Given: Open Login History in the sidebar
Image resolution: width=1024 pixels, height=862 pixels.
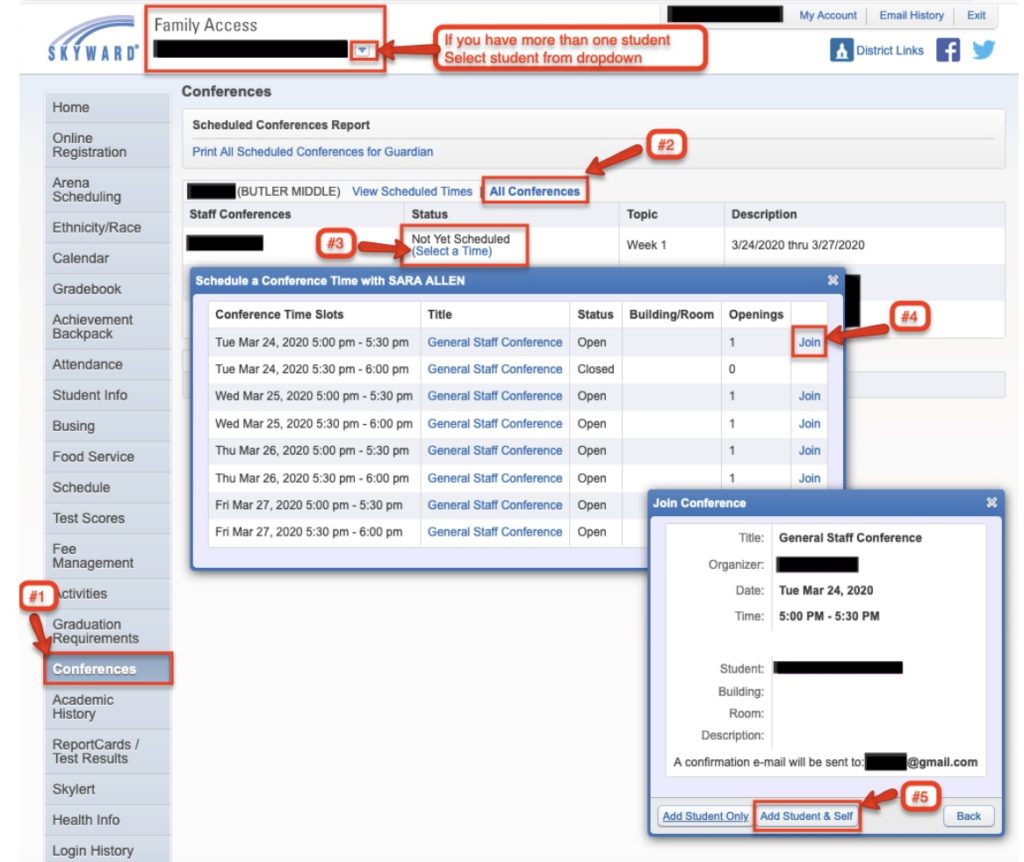Looking at the screenshot, I should (x=107, y=850).
